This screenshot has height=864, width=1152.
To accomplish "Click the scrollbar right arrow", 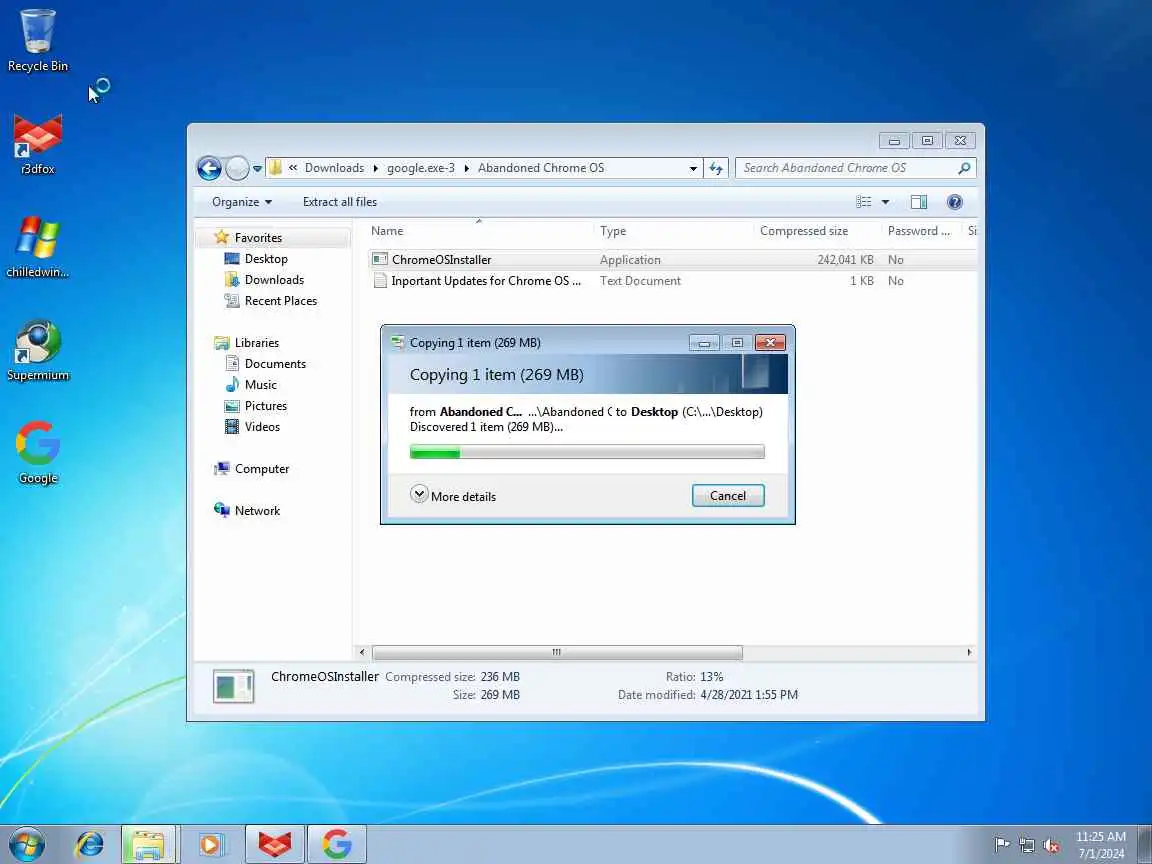I will [x=969, y=652].
